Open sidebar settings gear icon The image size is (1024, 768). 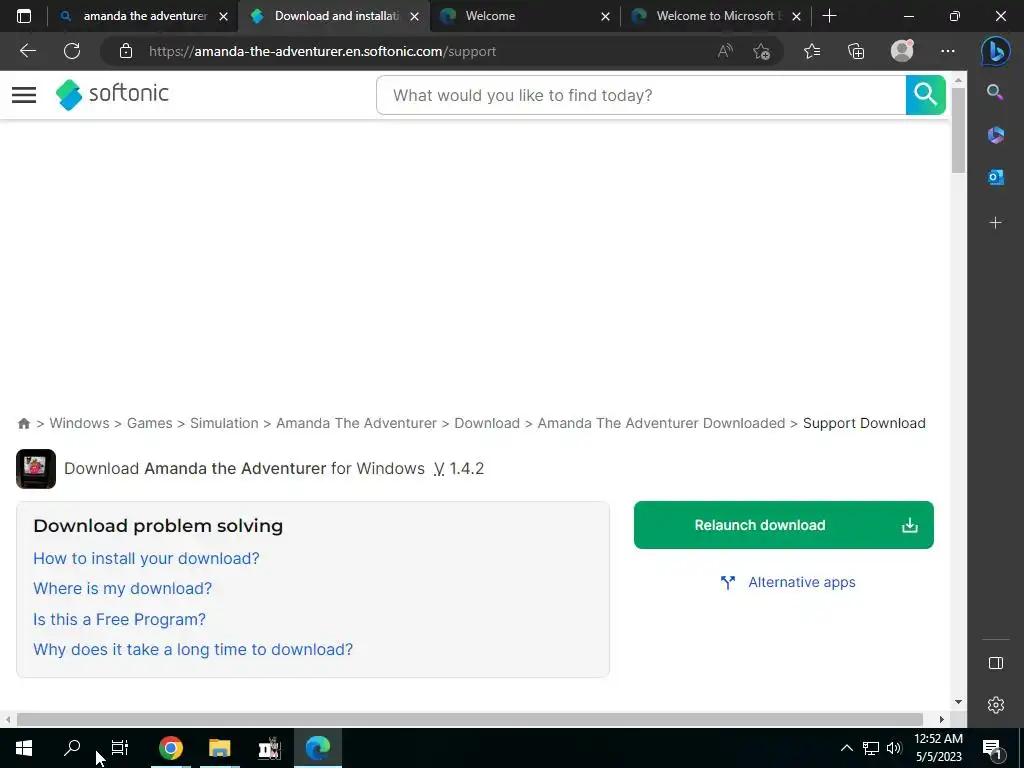click(x=995, y=705)
